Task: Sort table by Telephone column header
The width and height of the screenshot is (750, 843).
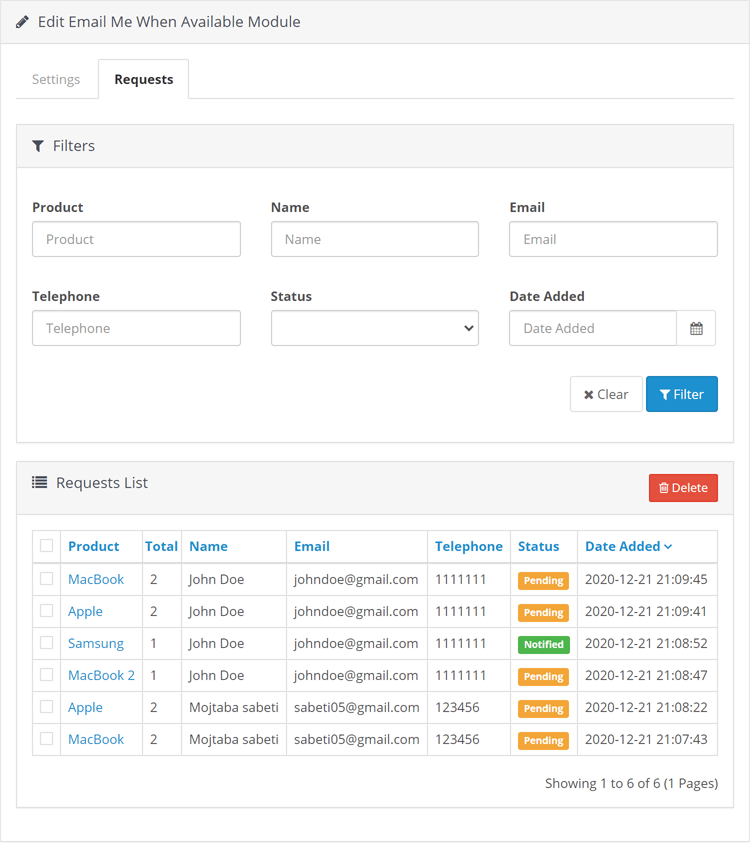Action: pos(469,546)
